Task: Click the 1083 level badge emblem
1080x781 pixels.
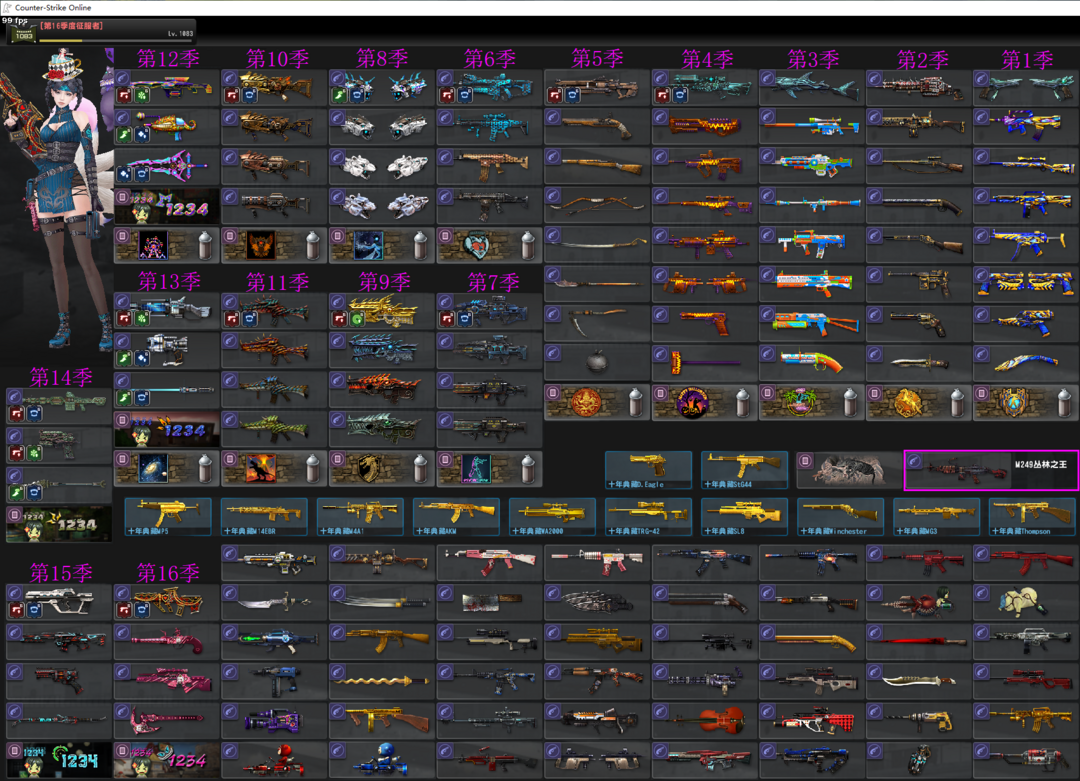Action: [x=23, y=34]
